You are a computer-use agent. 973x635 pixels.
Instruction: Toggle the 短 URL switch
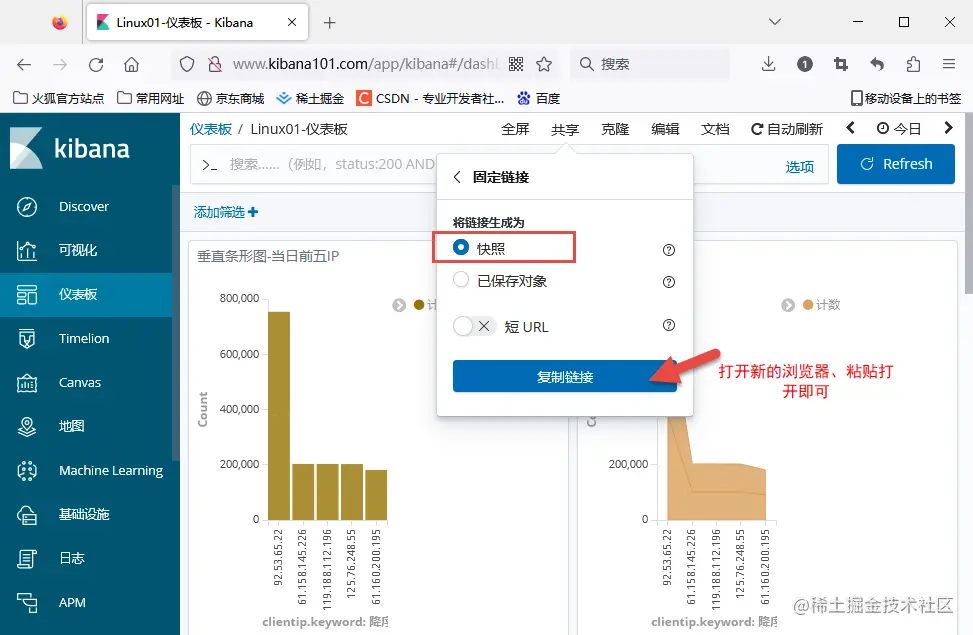(475, 326)
